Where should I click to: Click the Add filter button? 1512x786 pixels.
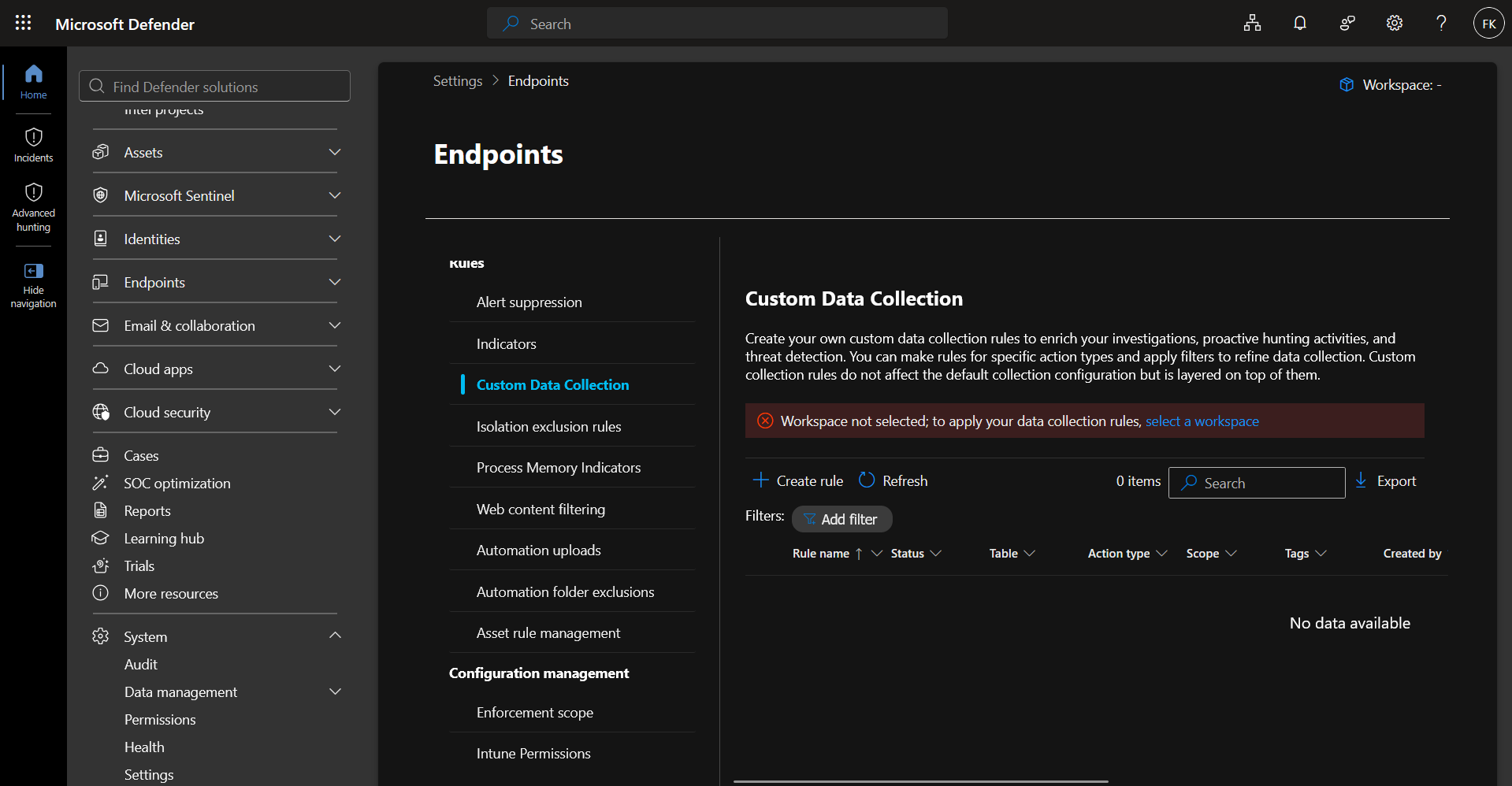coord(841,519)
